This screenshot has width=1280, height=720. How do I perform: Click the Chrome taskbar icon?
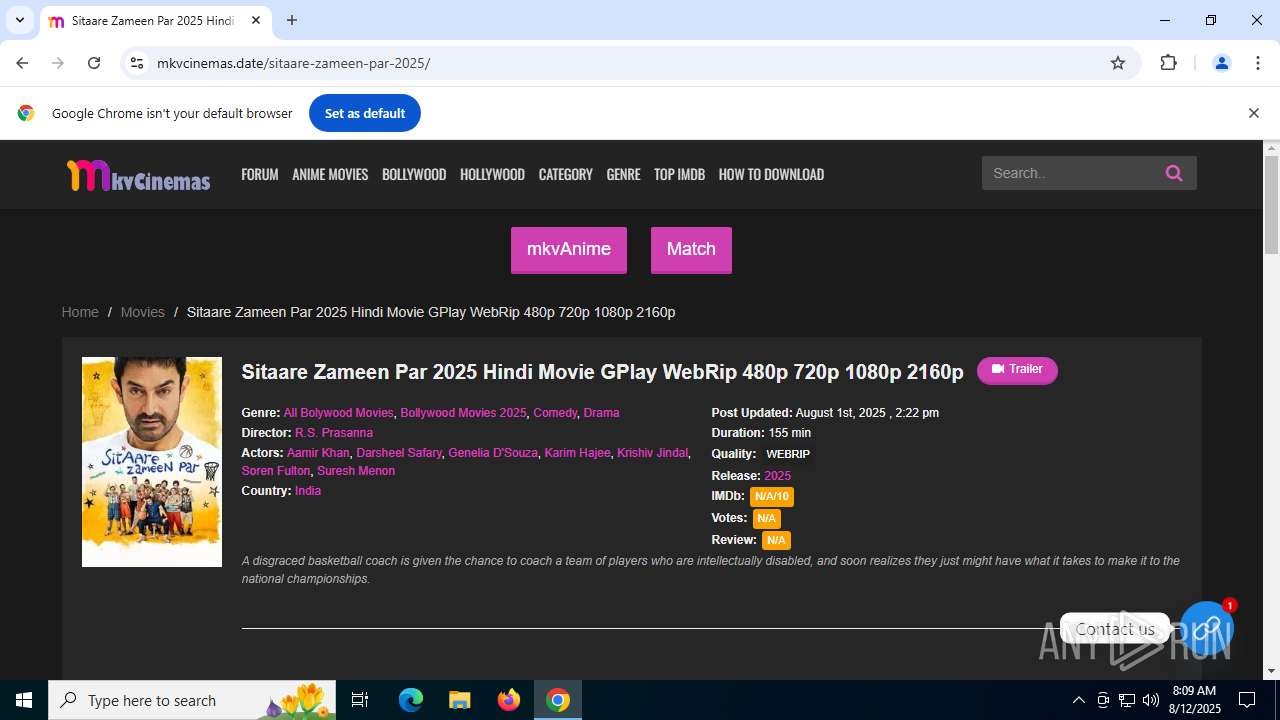pos(558,700)
